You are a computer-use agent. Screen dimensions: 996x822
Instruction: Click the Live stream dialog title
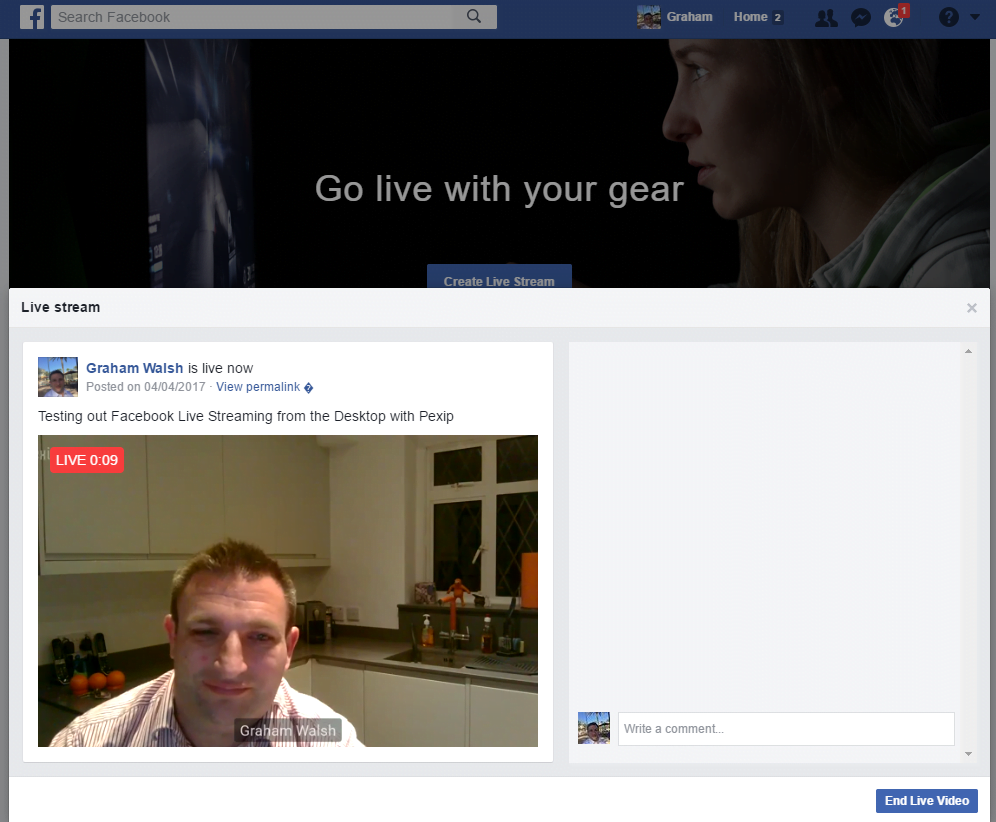[x=60, y=307]
